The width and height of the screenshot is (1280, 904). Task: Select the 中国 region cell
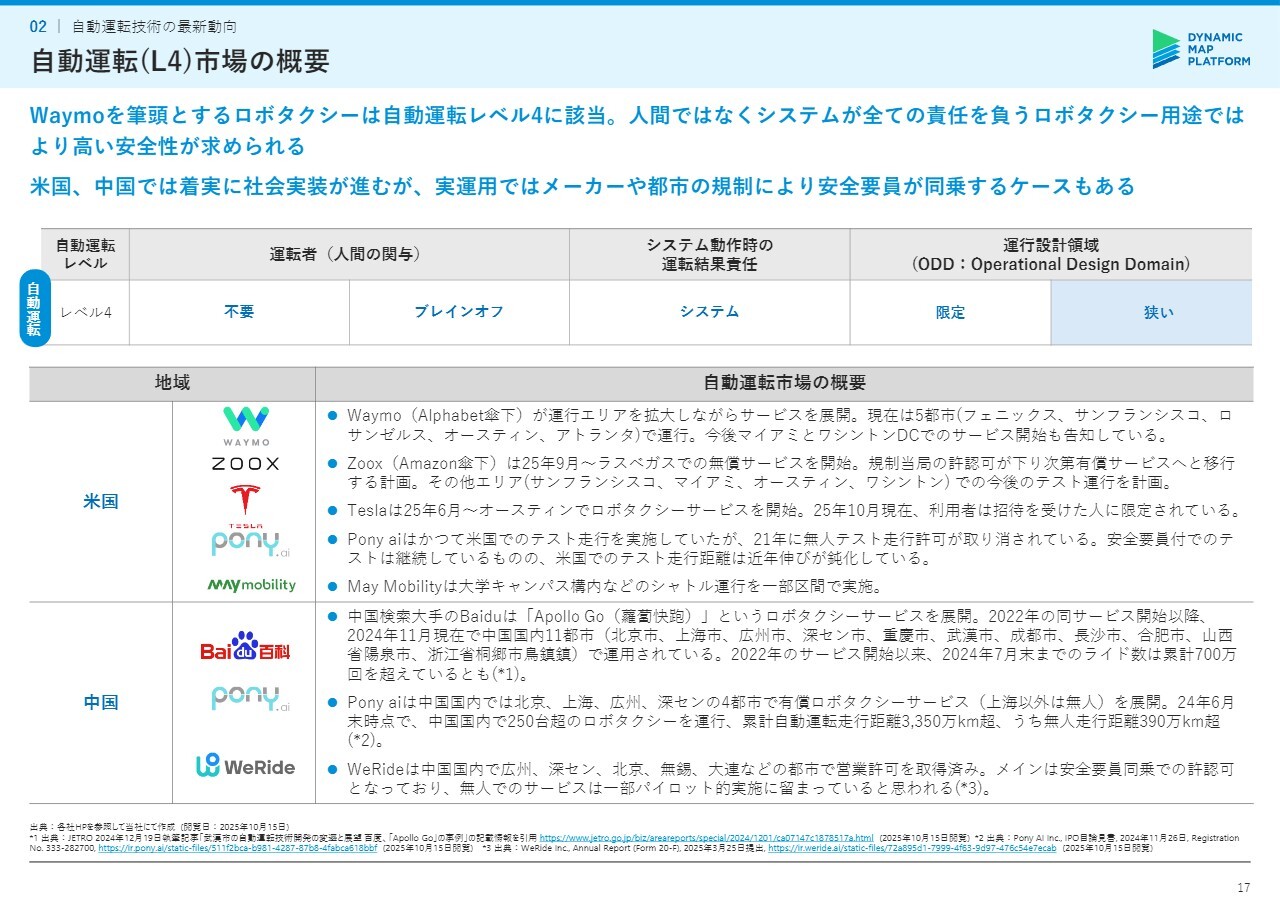click(101, 703)
